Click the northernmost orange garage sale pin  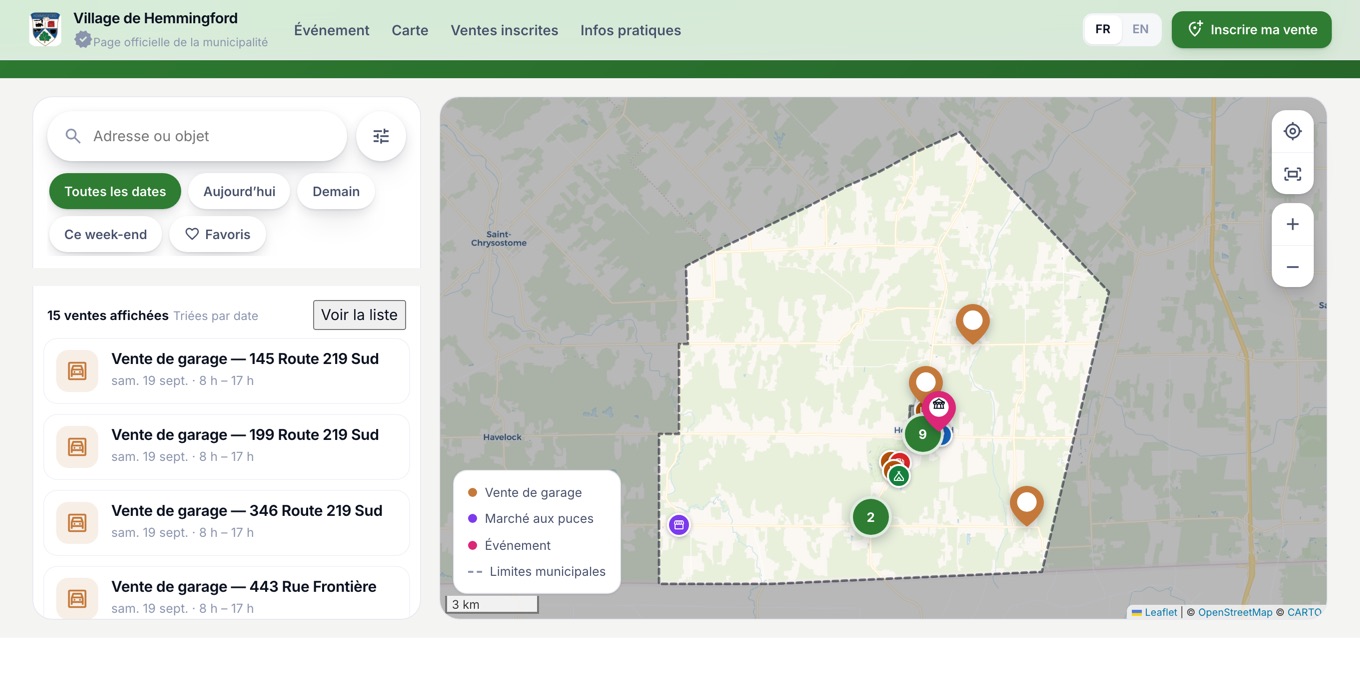pyautogui.click(x=972, y=322)
